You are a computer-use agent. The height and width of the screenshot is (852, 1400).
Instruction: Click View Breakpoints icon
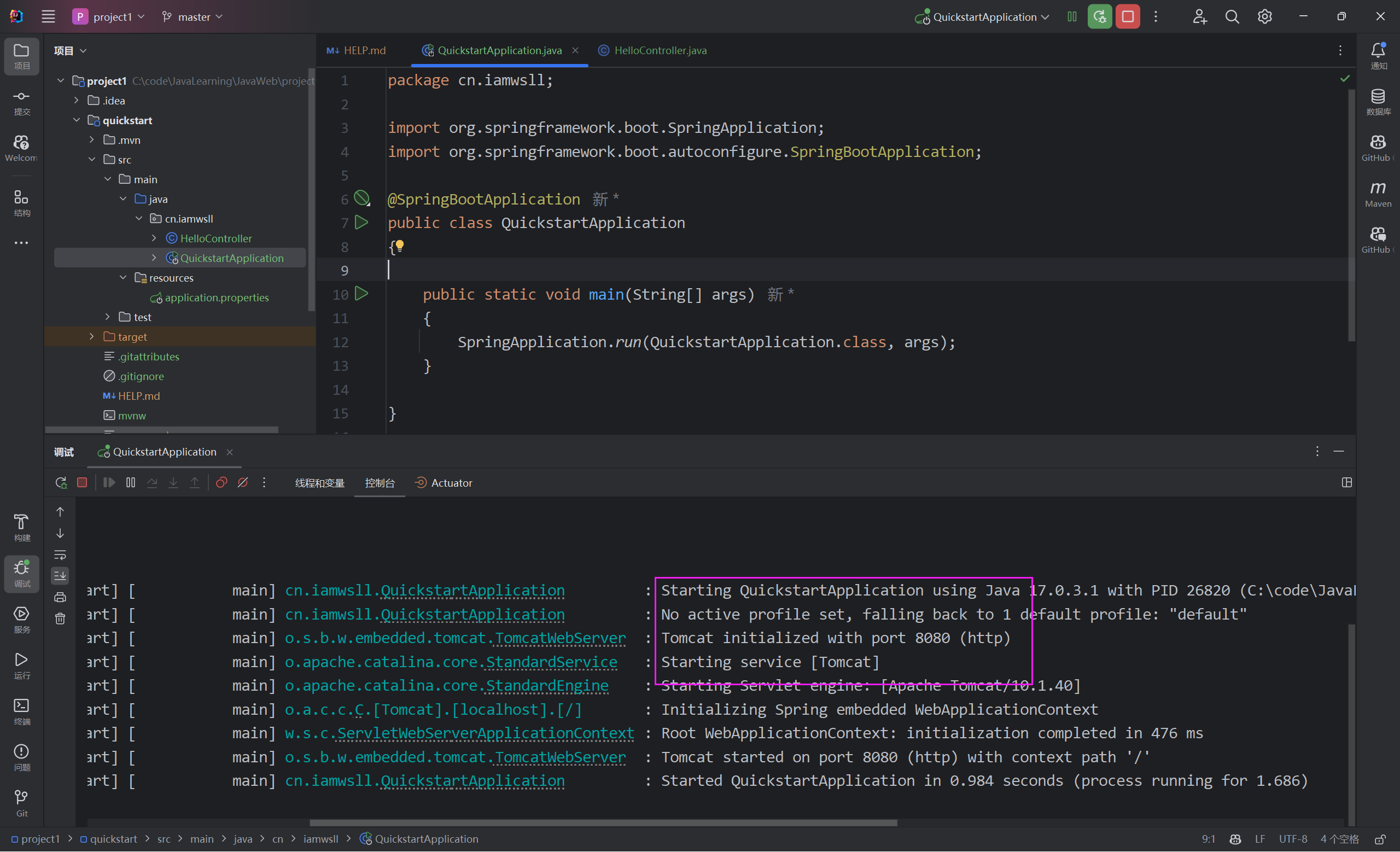(x=221, y=483)
